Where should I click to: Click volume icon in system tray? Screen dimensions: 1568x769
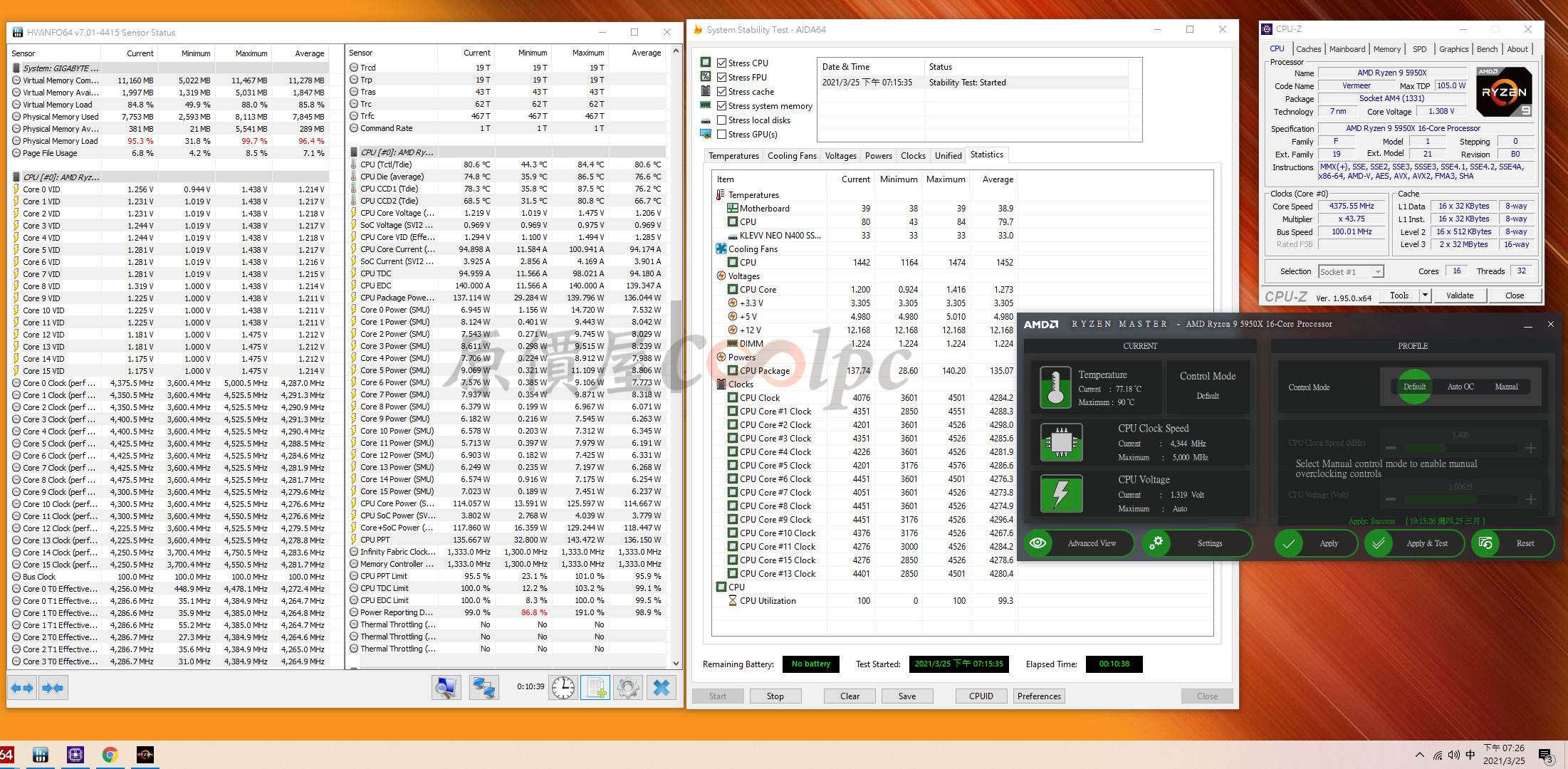click(x=1453, y=755)
